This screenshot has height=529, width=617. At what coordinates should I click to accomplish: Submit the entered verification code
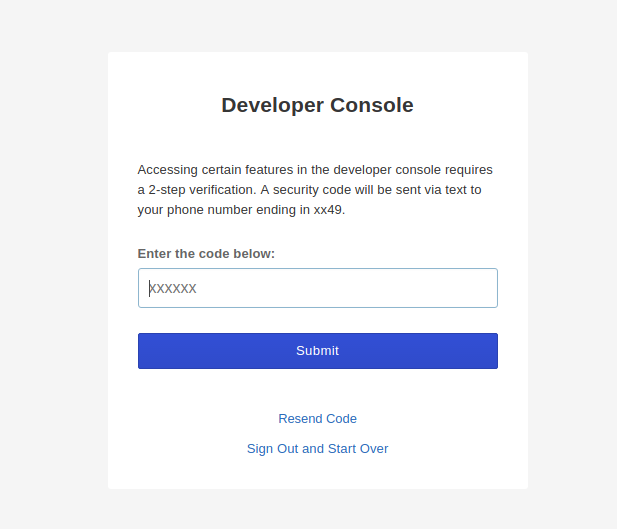pyautogui.click(x=317, y=351)
